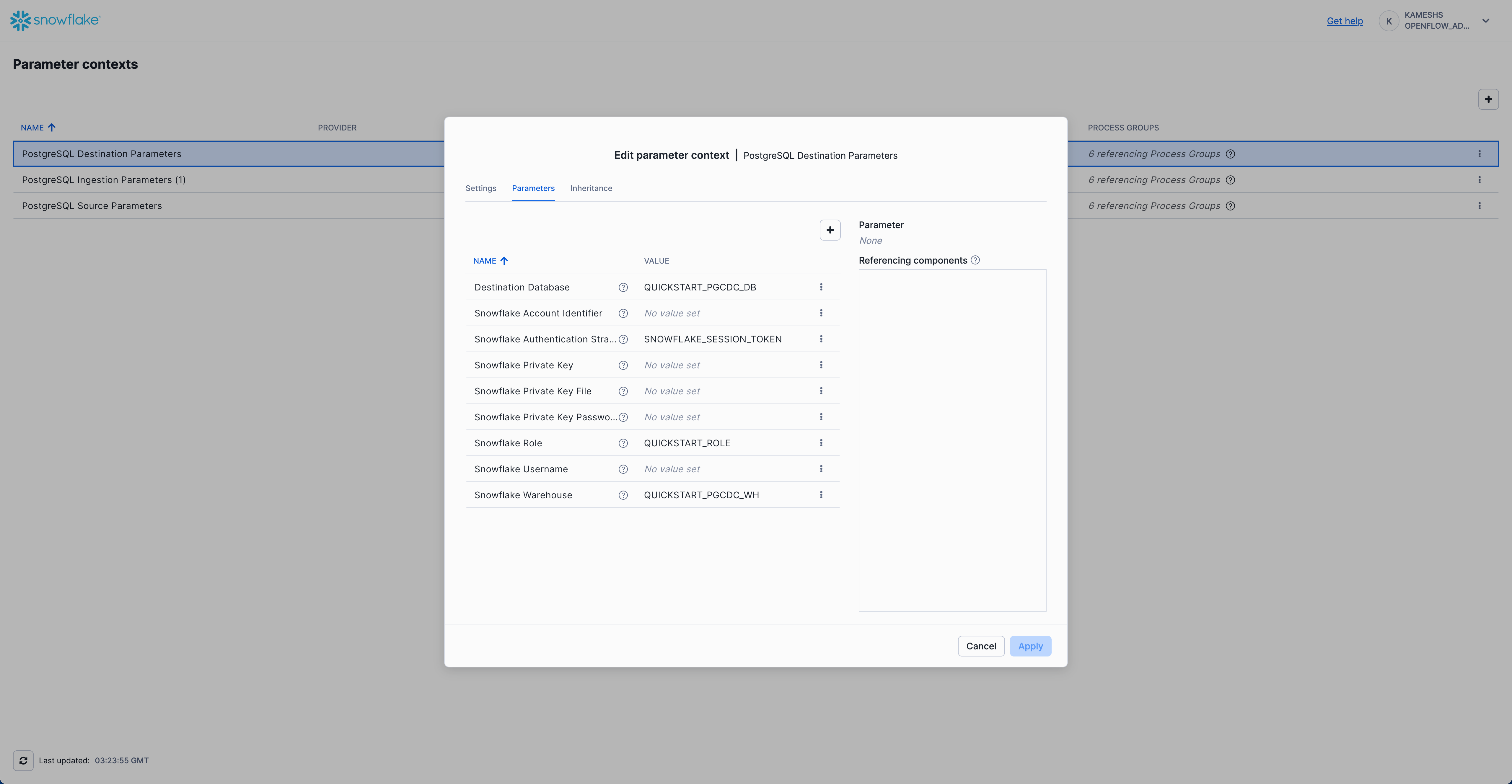Switch to the Inheritance tab

click(591, 188)
